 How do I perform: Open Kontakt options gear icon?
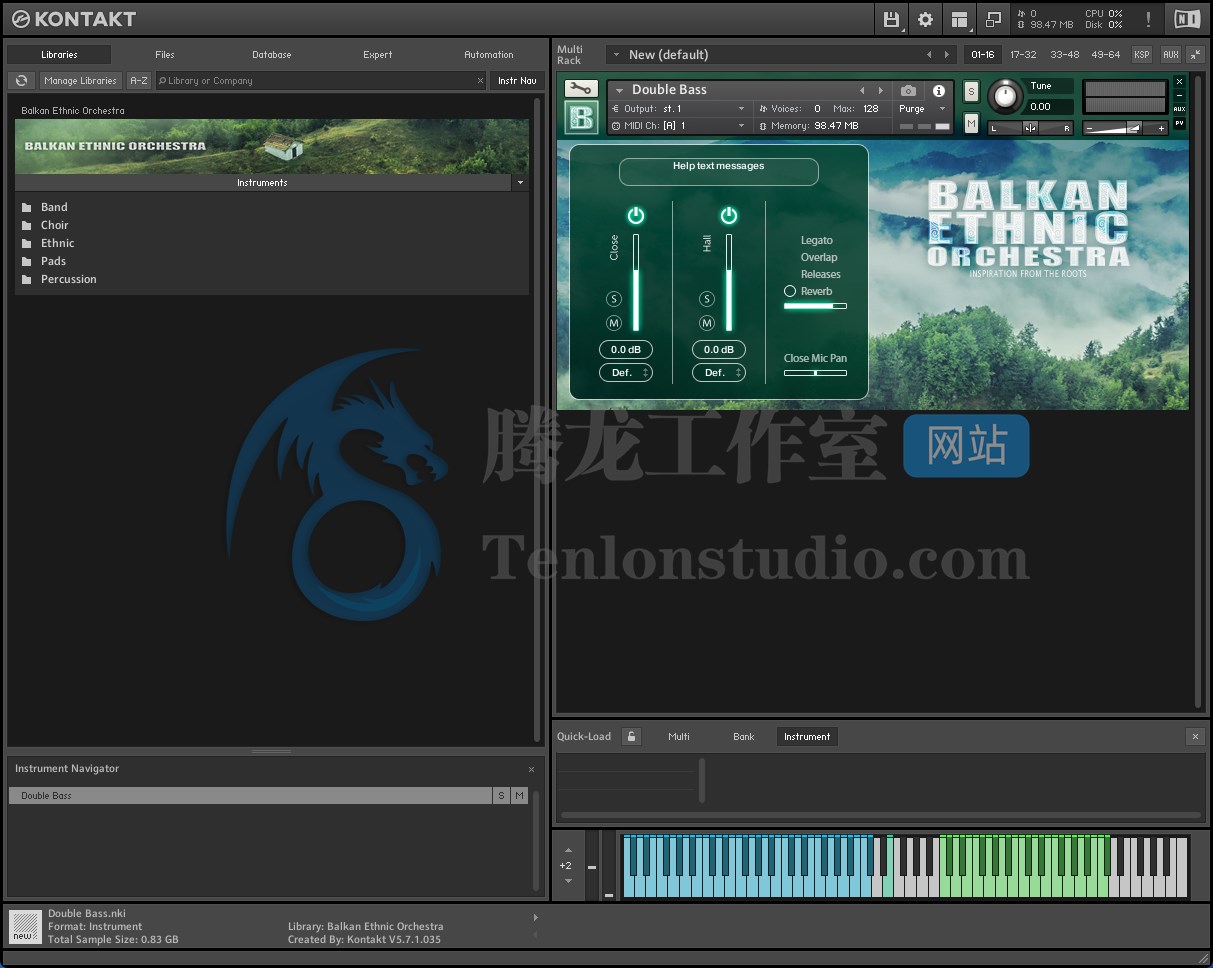tap(925, 19)
